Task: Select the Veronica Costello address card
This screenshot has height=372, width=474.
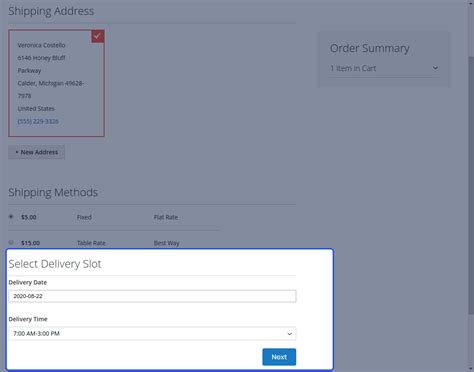Action: click(x=56, y=83)
